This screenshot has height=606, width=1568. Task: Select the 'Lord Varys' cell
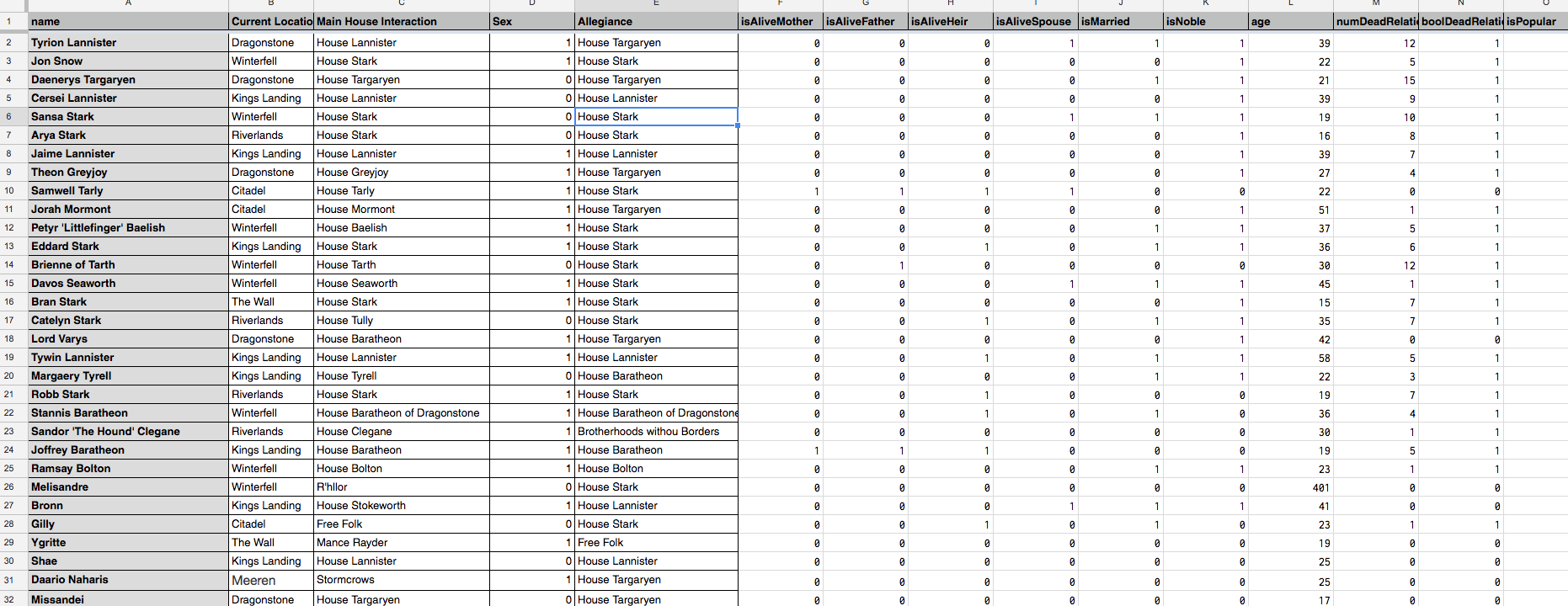pos(128,338)
